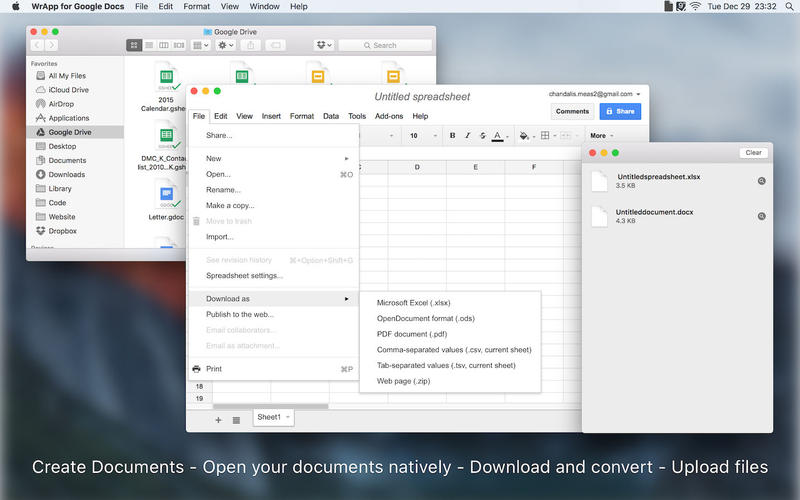The width and height of the screenshot is (800, 500).
Task: Toggle bold formatting in the spreadsheet toolbar
Action: coord(453,136)
